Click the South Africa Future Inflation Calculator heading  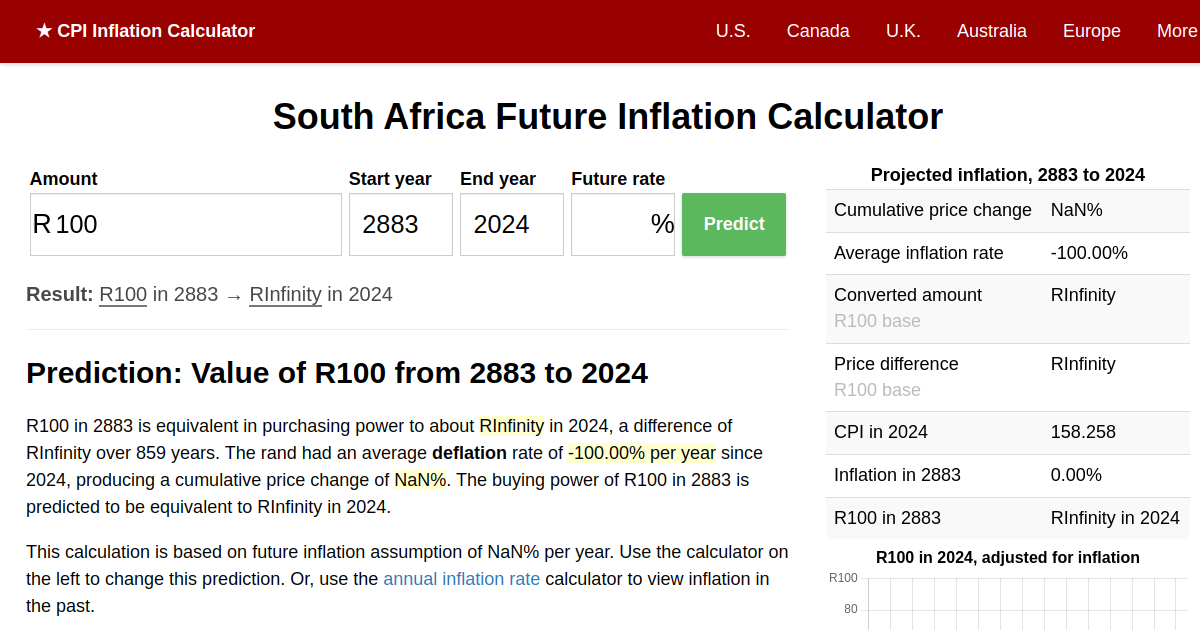coord(608,117)
